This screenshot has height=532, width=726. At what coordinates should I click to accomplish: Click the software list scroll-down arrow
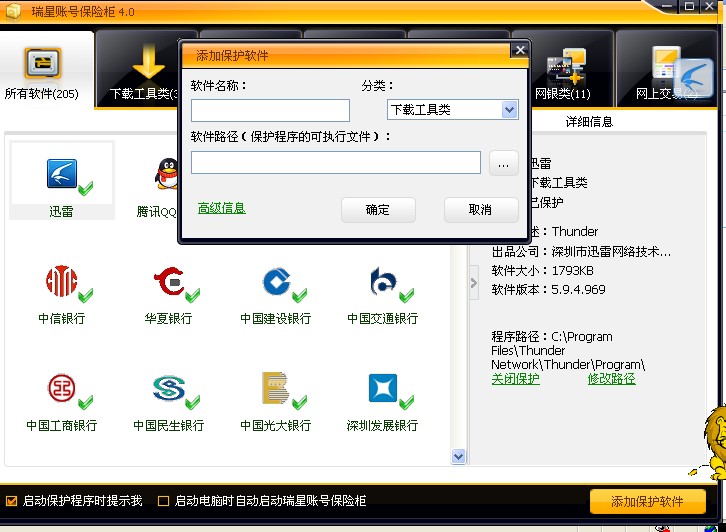[x=458, y=457]
